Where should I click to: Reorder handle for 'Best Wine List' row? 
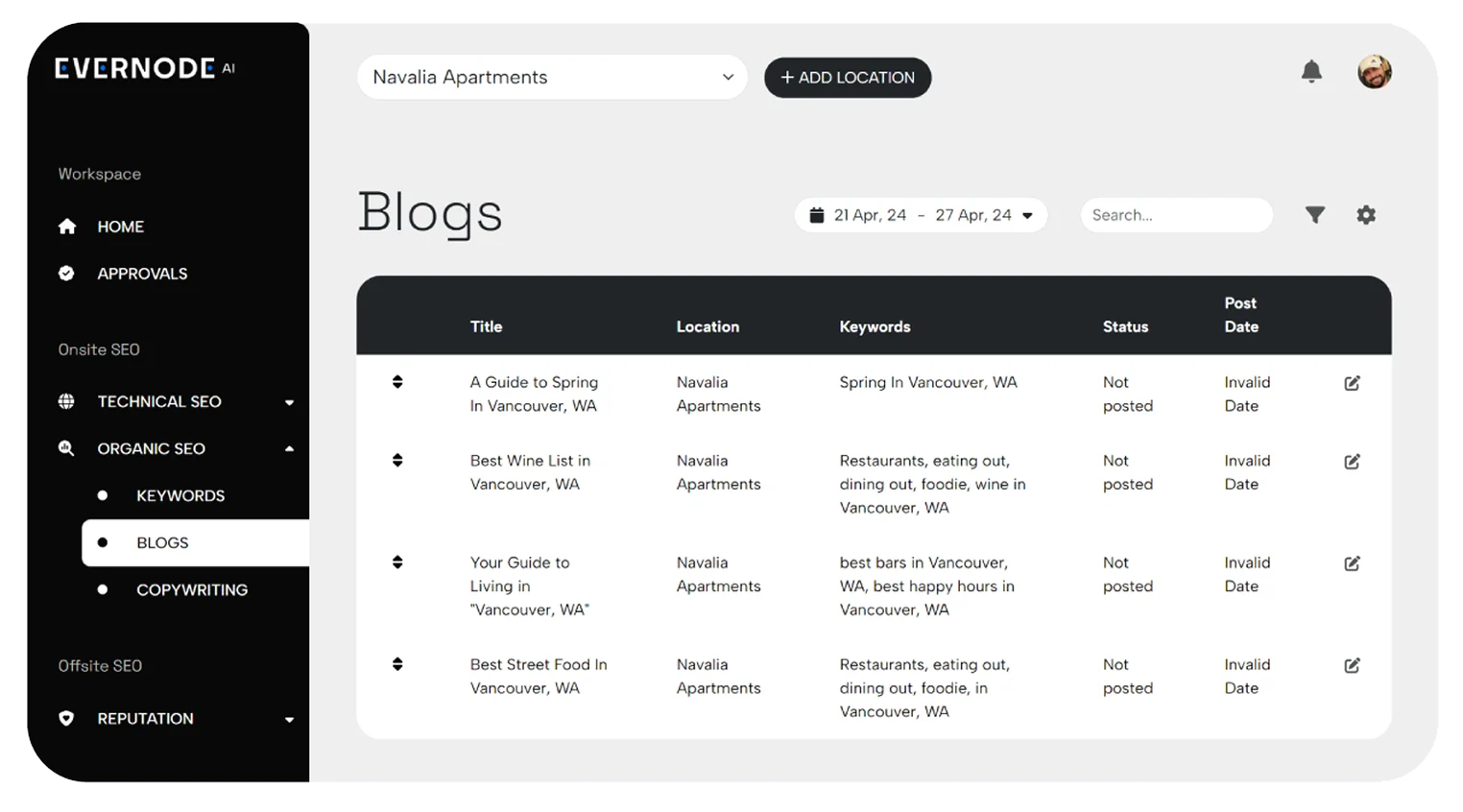[397, 461]
